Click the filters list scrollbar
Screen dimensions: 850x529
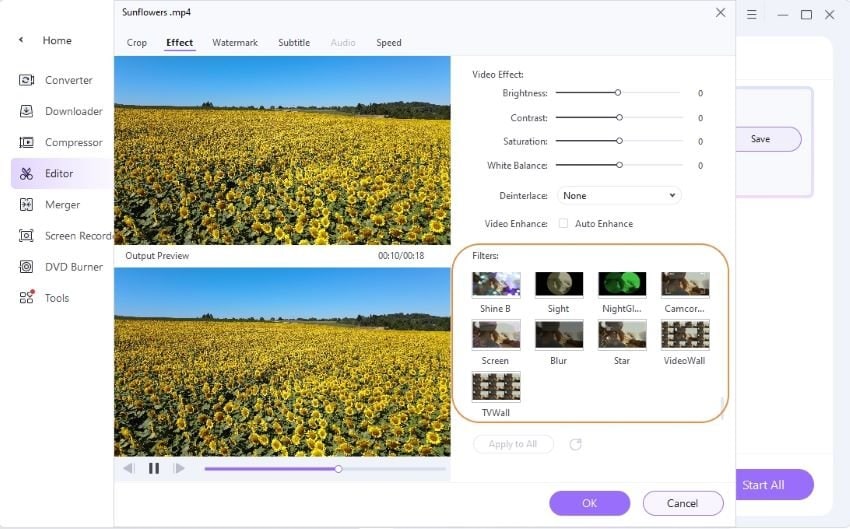[x=722, y=409]
